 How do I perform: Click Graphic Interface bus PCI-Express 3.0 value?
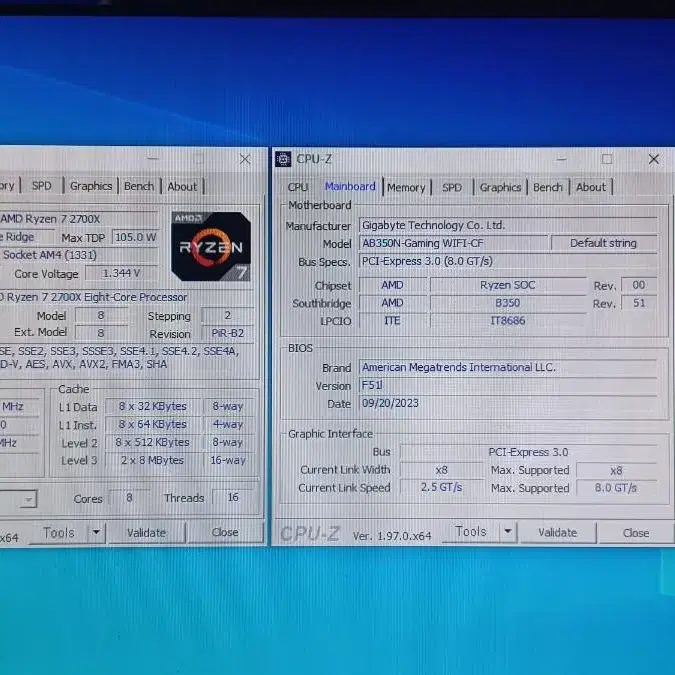tap(528, 452)
